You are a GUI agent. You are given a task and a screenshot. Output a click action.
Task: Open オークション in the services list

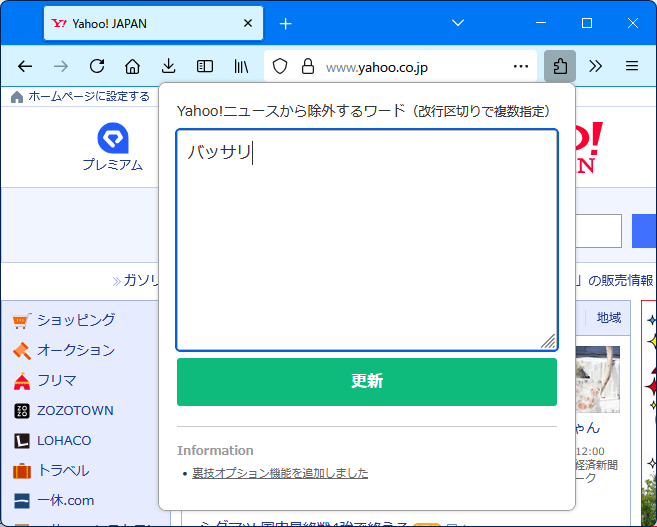click(76, 350)
